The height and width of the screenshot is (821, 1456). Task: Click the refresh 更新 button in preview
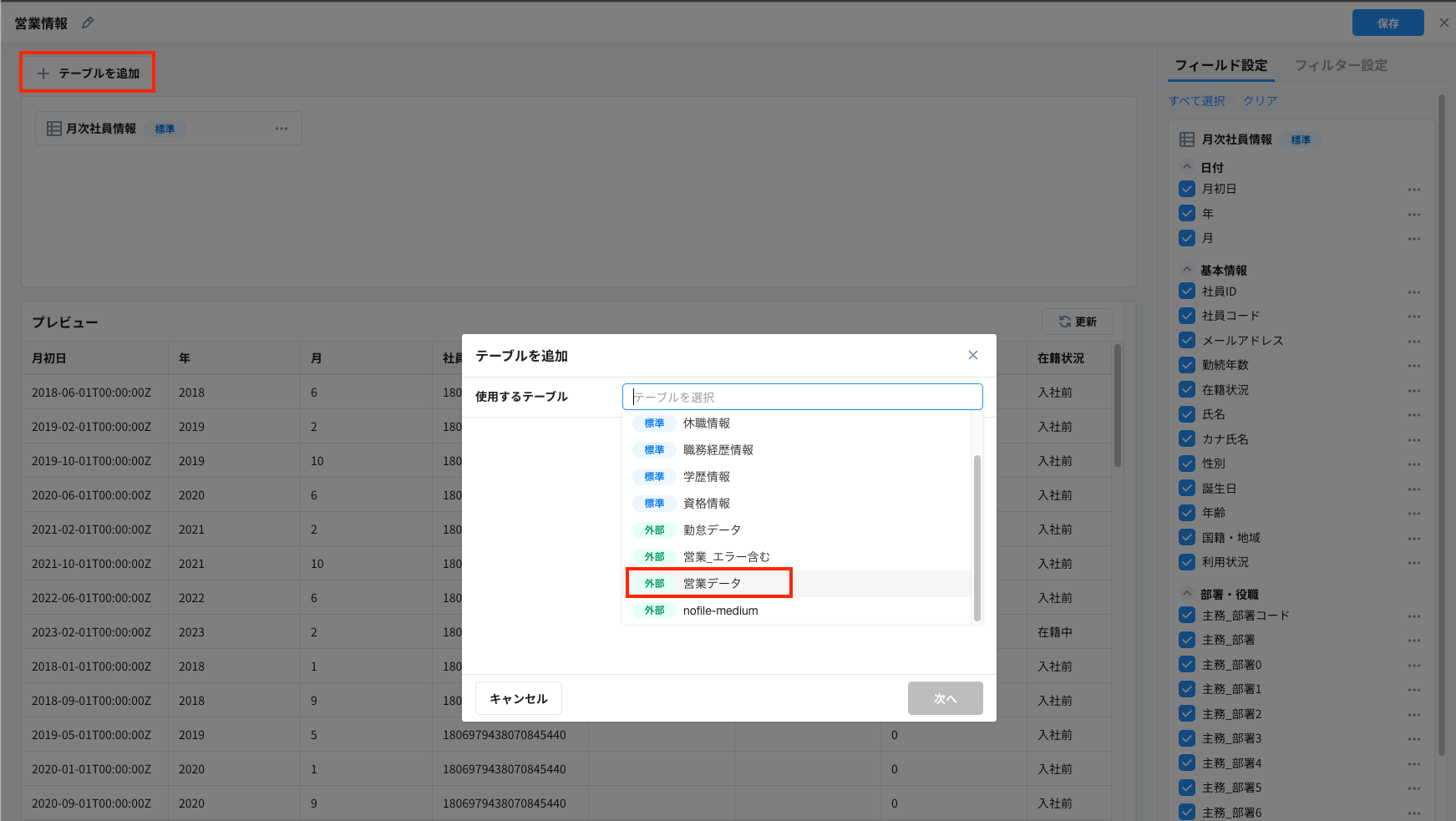point(1077,322)
